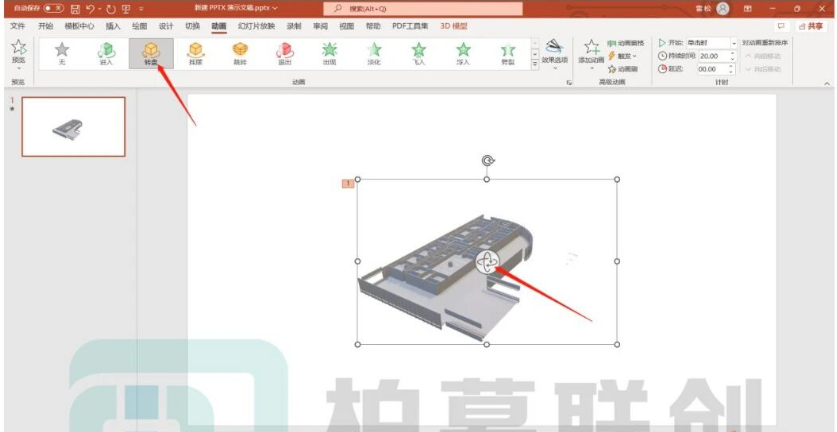Image resolution: width=837 pixels, height=432 pixels.
Task: Apply the 进入 (Arrive) 3D animation
Action: (x=107, y=53)
